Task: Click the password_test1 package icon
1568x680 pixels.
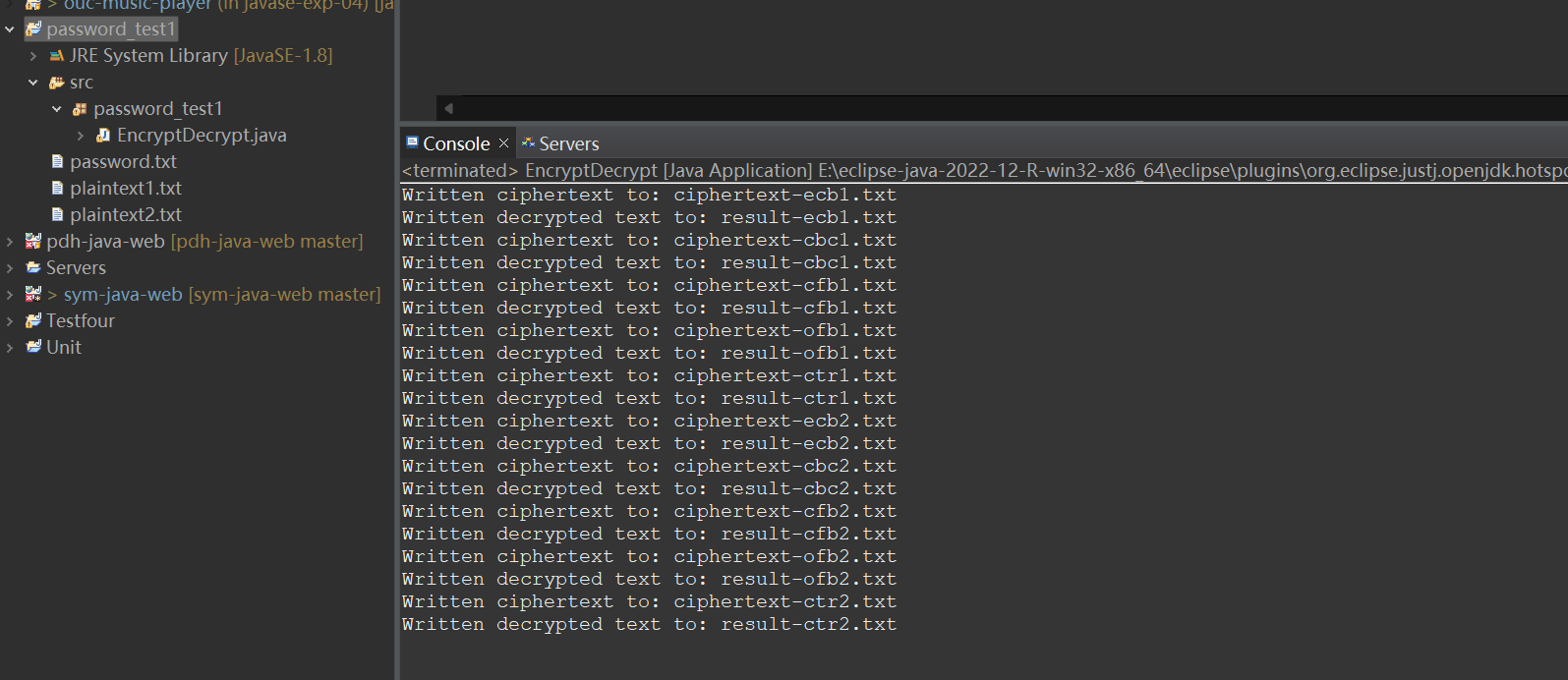Action: (81, 109)
